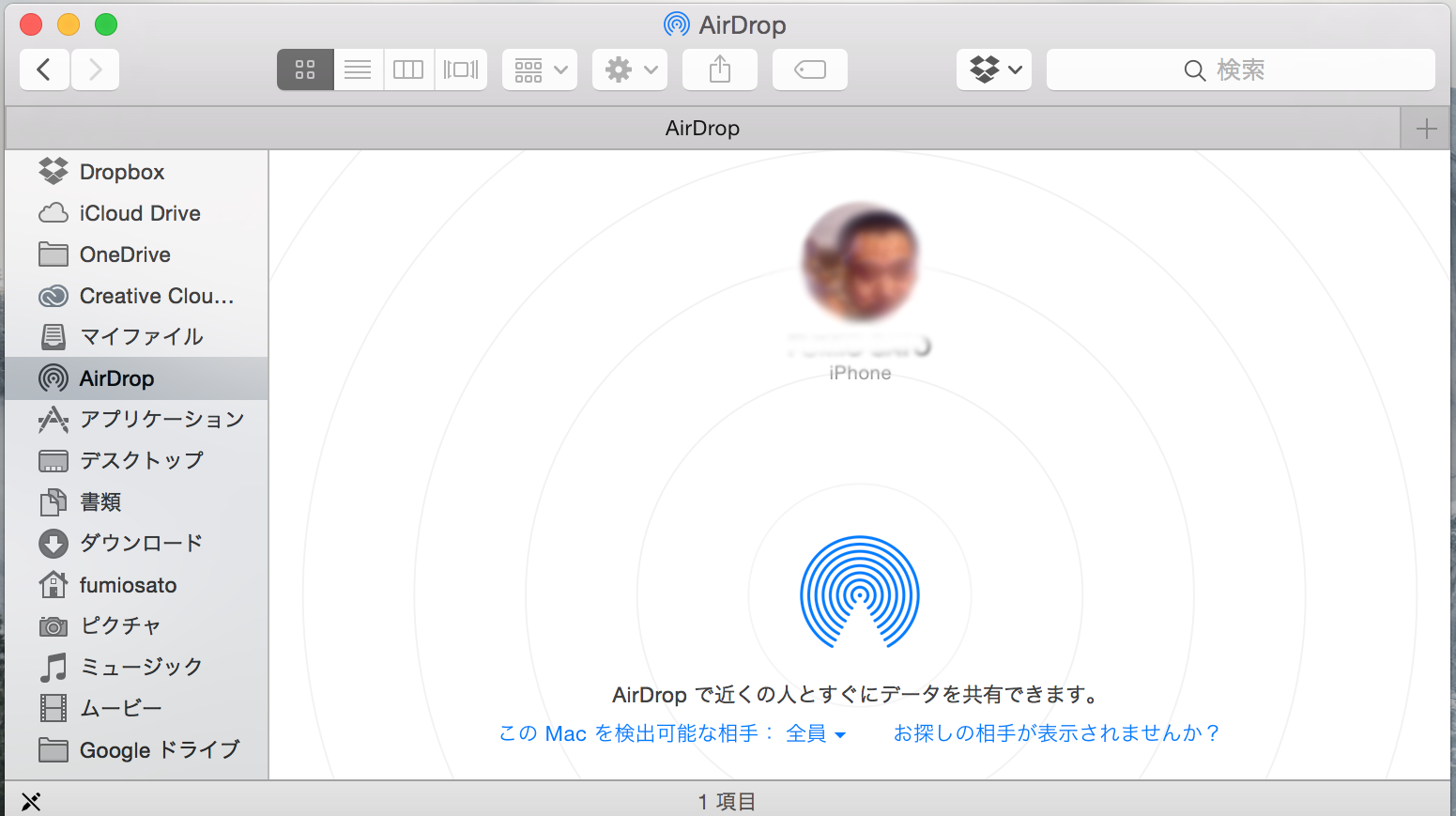The height and width of the screenshot is (816, 1456).
Task: Click the iCloud Drive cloud icon
Action: point(54,213)
